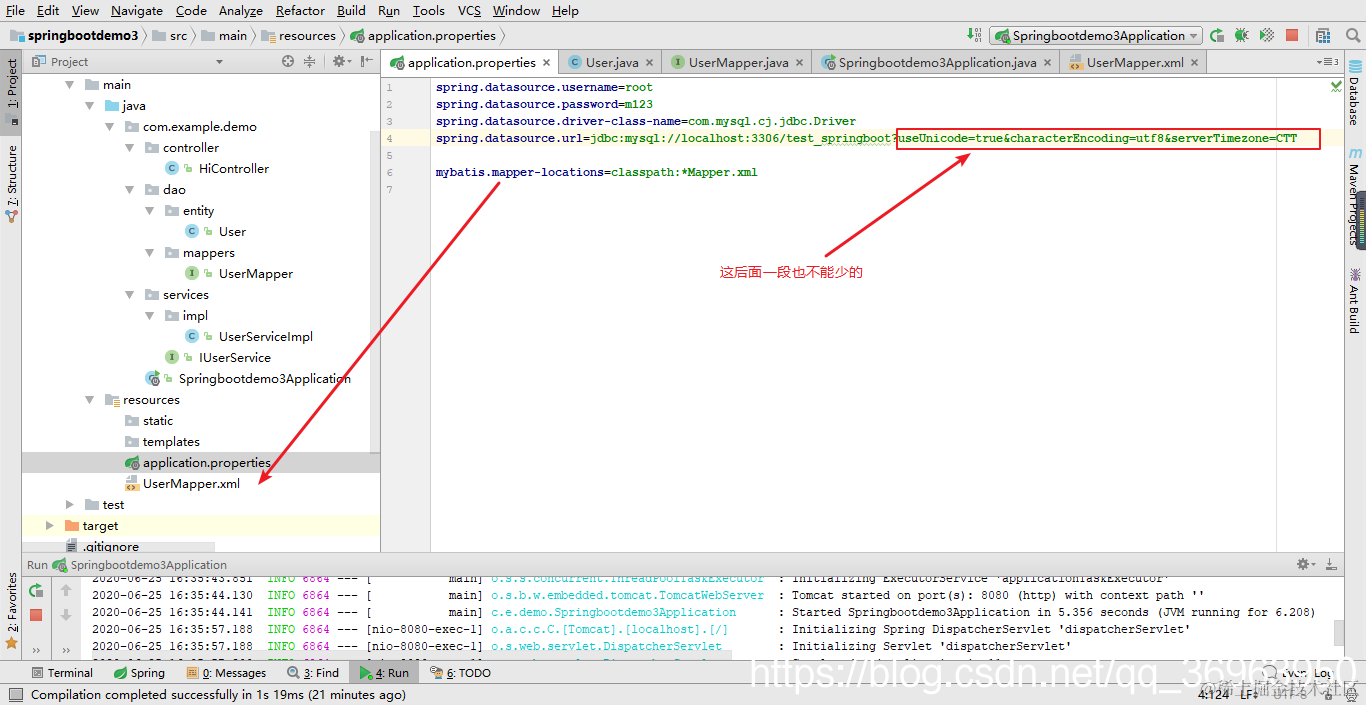Open the Ant Build sidebar

[1354, 301]
